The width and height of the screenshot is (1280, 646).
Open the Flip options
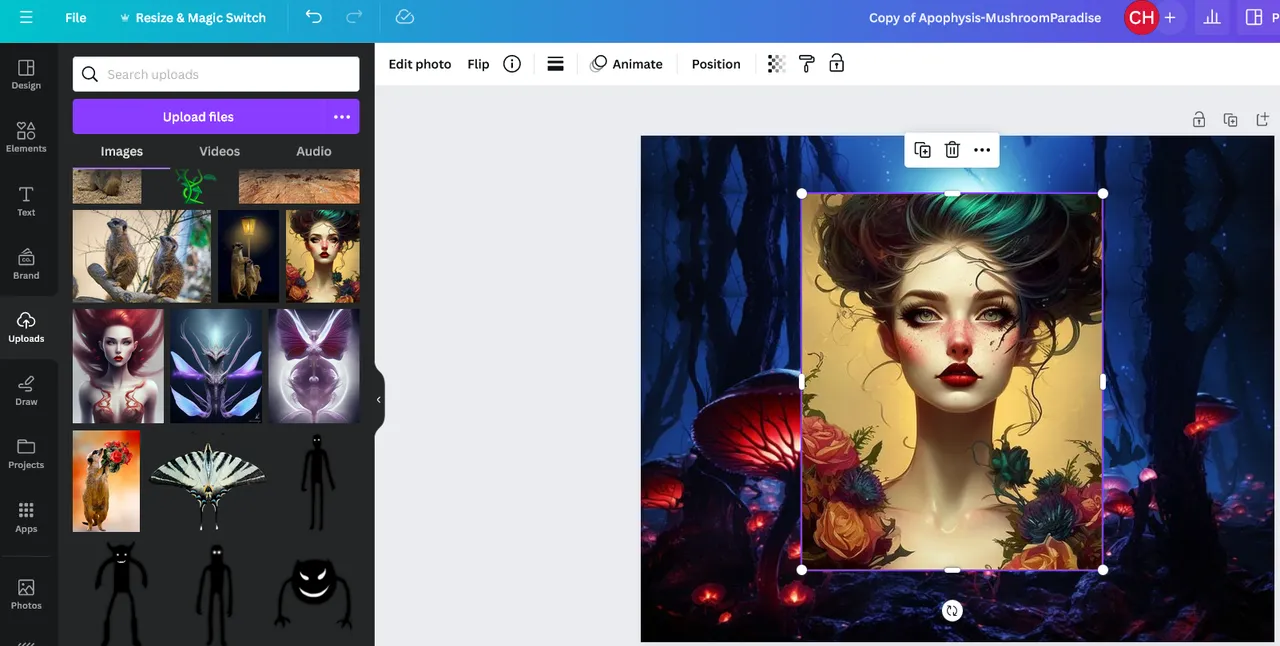click(478, 64)
